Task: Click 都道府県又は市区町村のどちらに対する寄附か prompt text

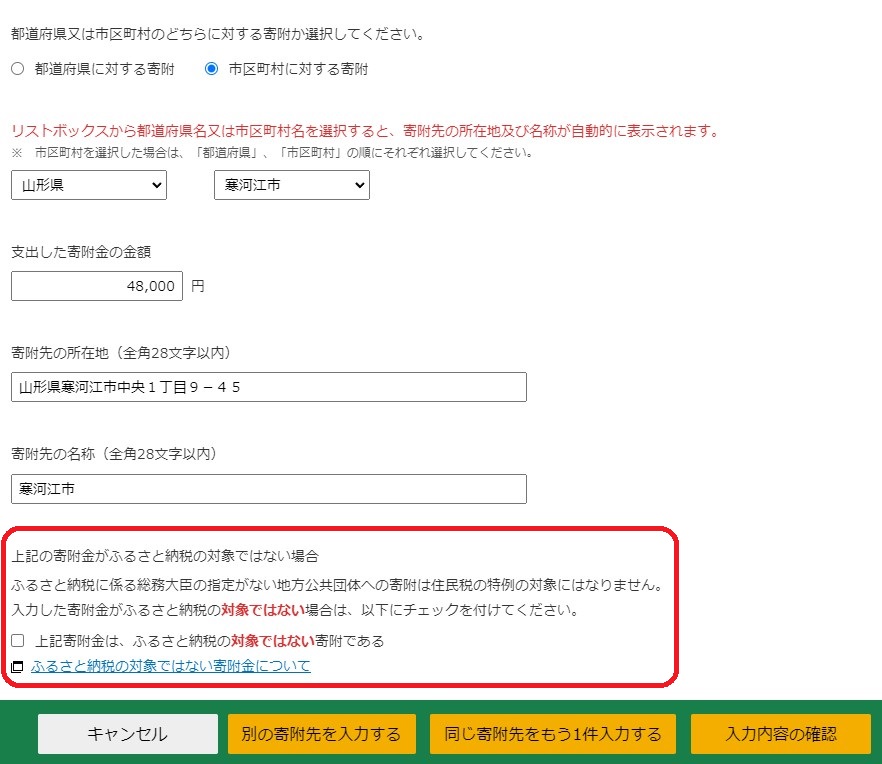Action: point(218,34)
